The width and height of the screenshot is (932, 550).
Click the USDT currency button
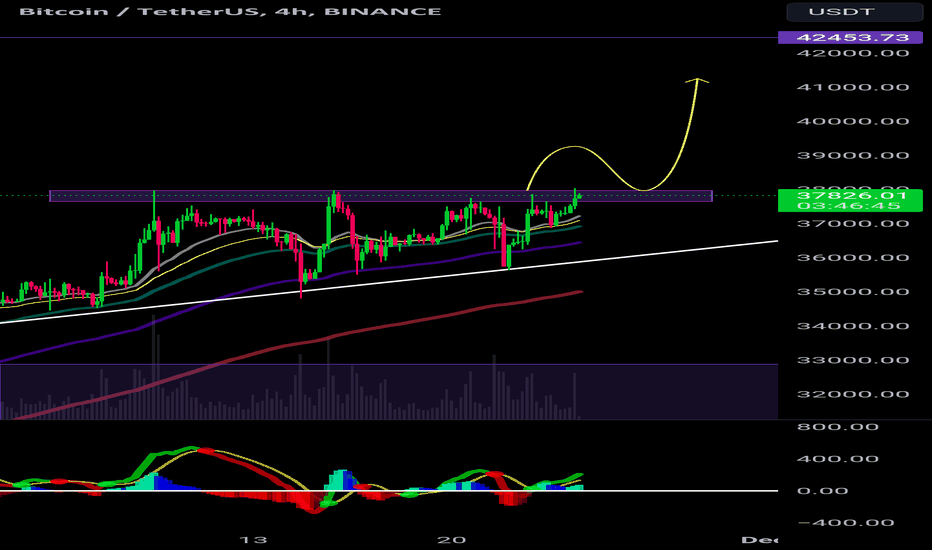(x=854, y=12)
